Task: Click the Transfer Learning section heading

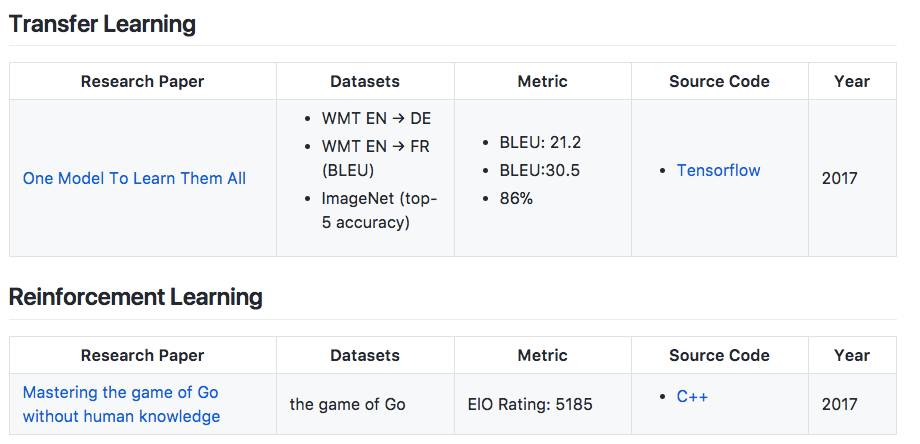Action: pos(102,24)
